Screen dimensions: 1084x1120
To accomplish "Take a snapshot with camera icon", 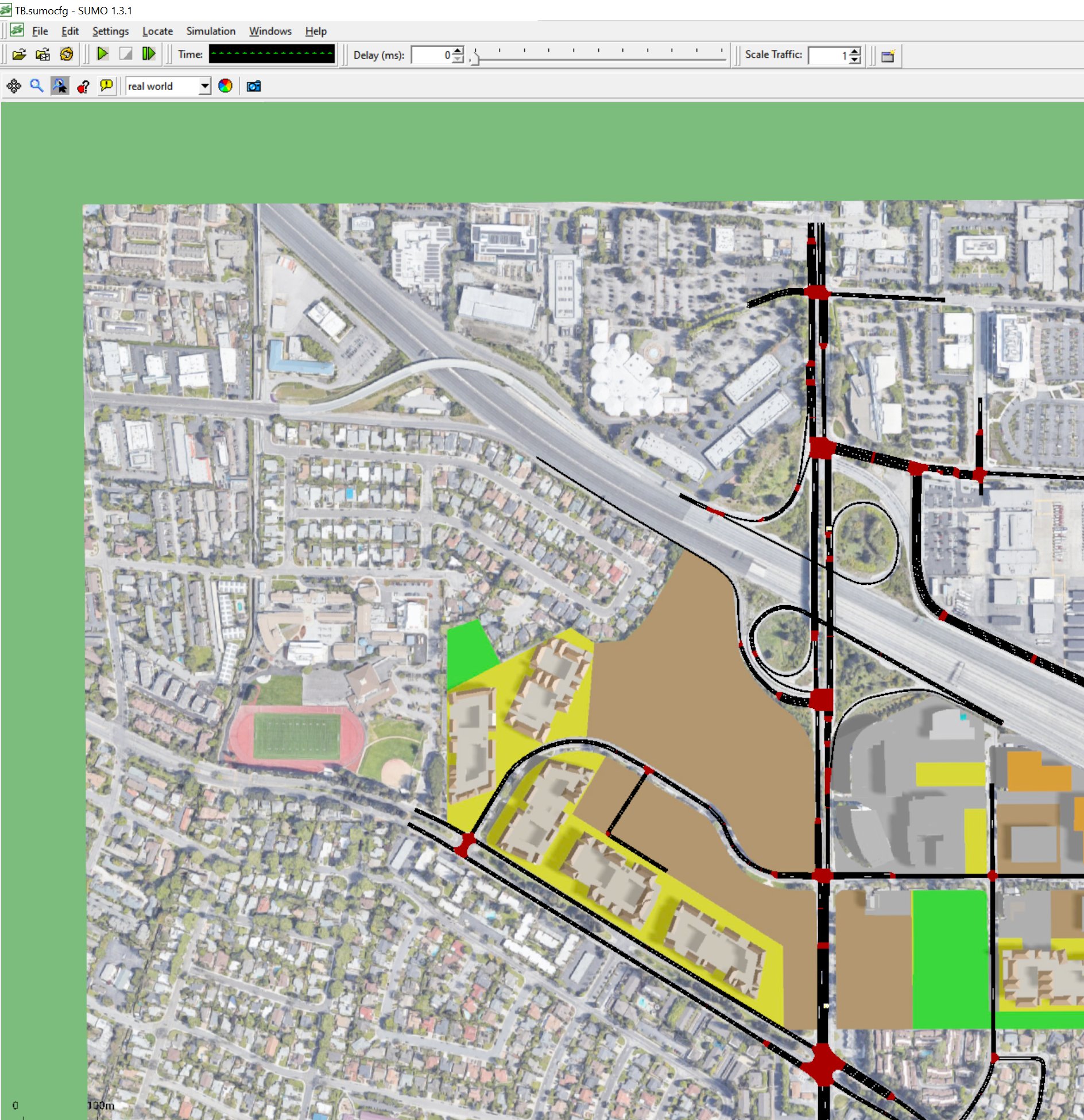I will [x=253, y=86].
